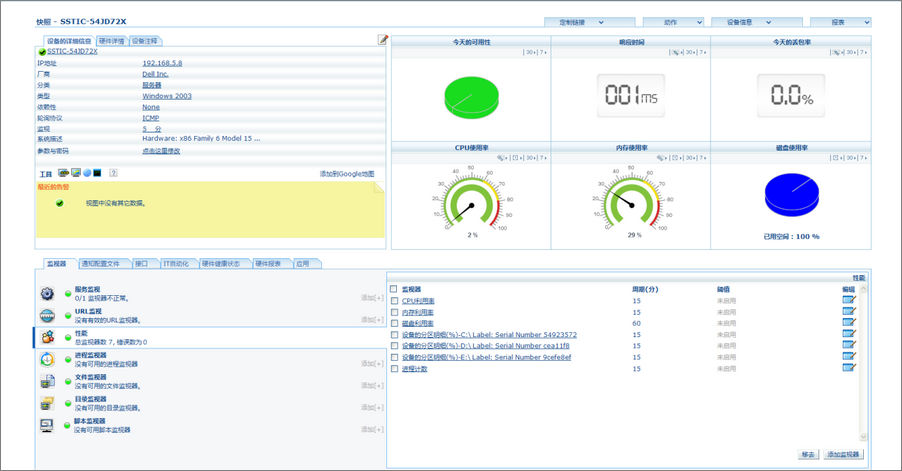Click the 脚本监视器 monitor icon
The height and width of the screenshot is (471, 902).
coord(47,425)
